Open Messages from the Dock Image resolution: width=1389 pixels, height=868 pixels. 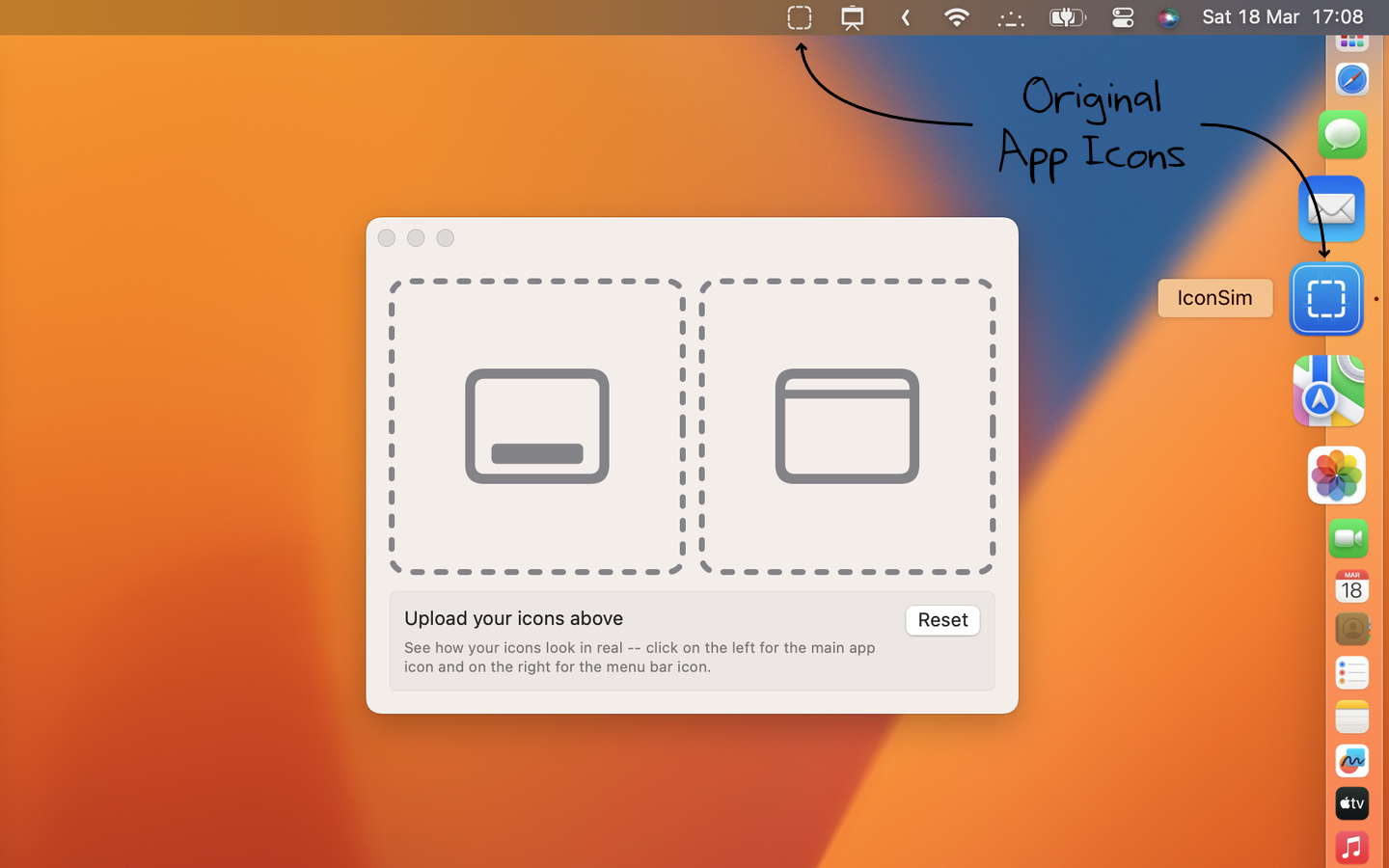(x=1343, y=135)
